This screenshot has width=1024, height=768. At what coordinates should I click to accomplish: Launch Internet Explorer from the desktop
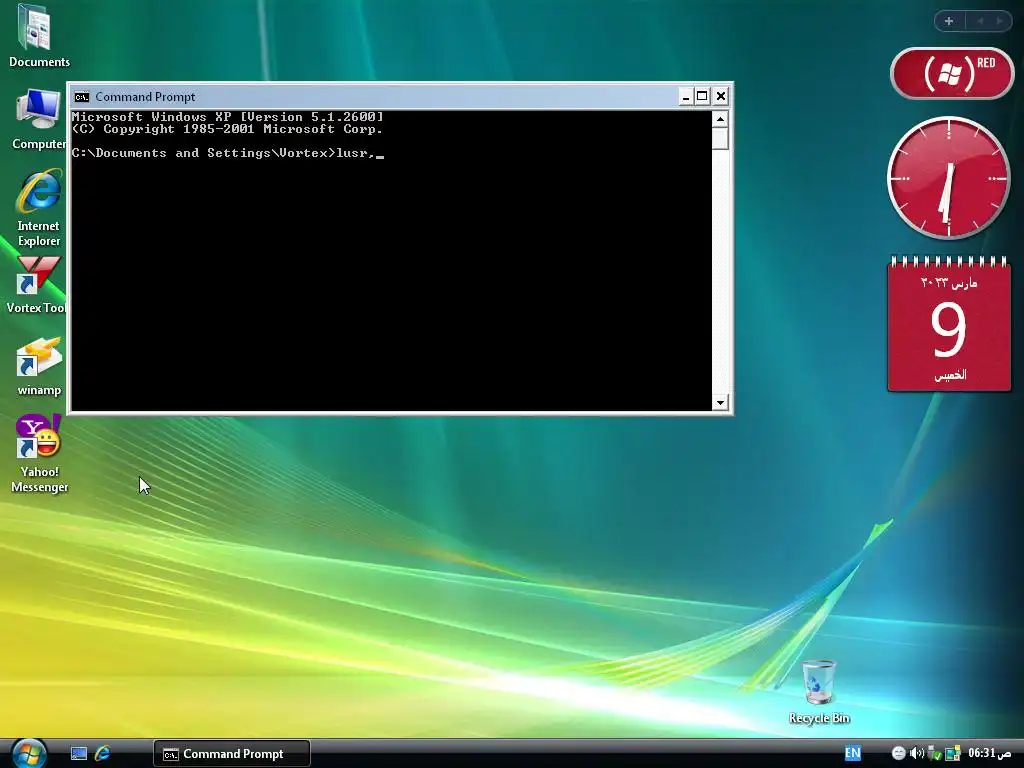pos(39,208)
